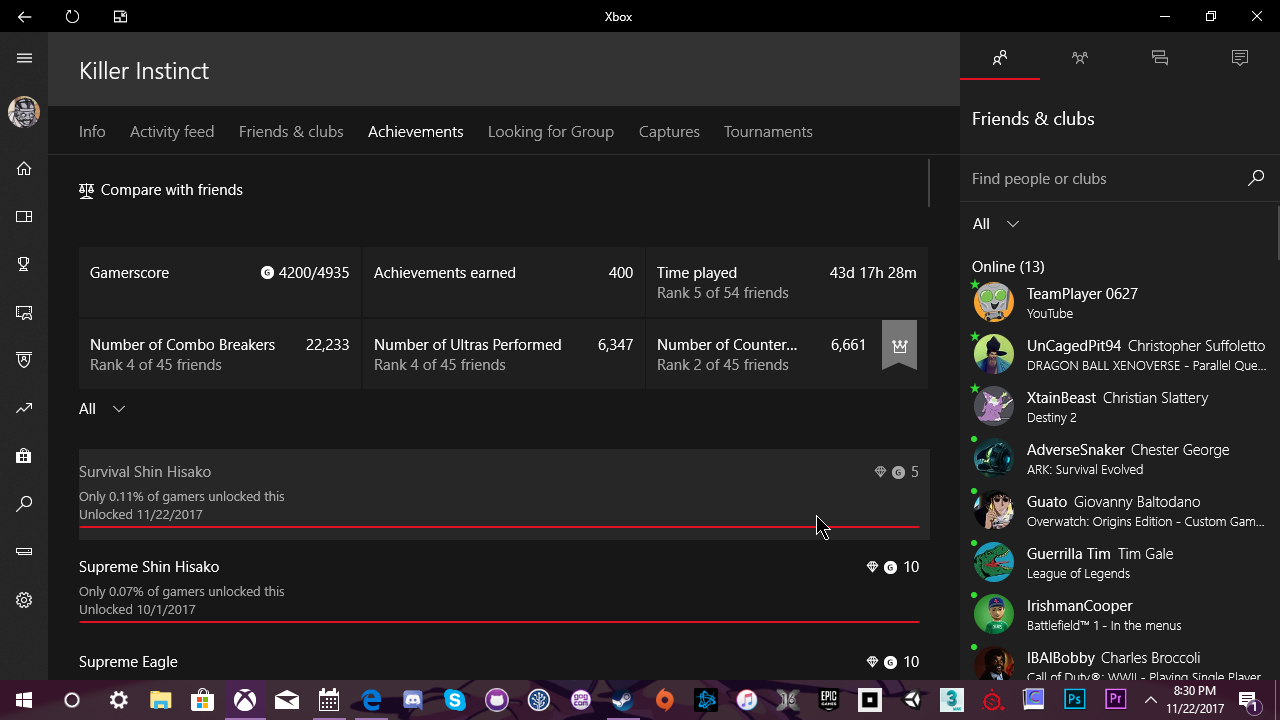Open the Windows Start menu
Screen dimensions: 1280x720
pyautogui.click(x=24, y=700)
